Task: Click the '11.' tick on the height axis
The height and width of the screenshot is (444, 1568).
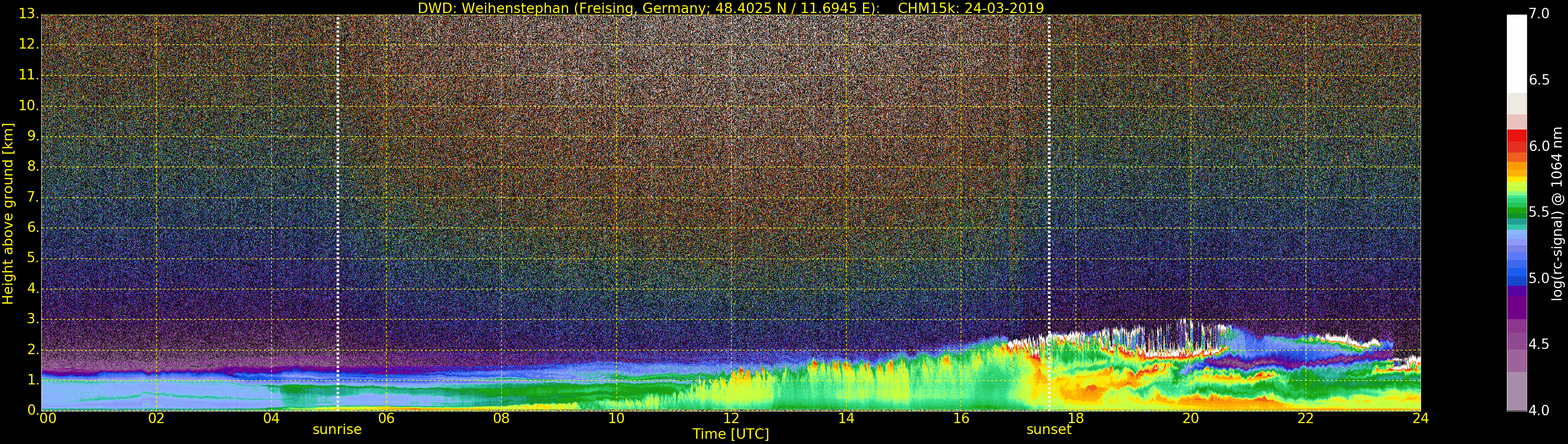Action: coord(29,75)
